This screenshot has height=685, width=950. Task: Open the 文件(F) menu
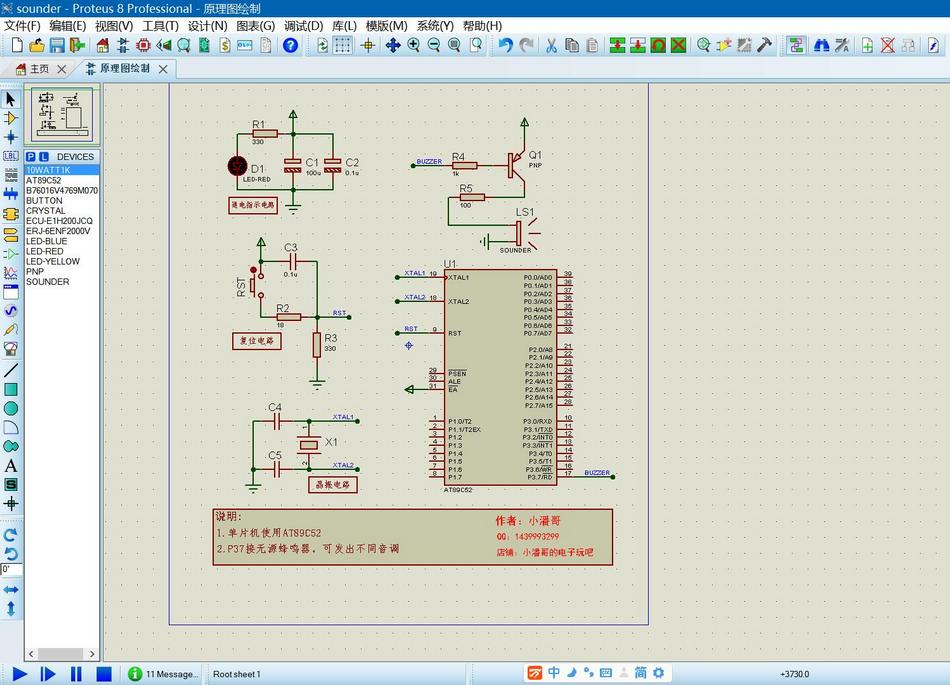[x=22, y=25]
